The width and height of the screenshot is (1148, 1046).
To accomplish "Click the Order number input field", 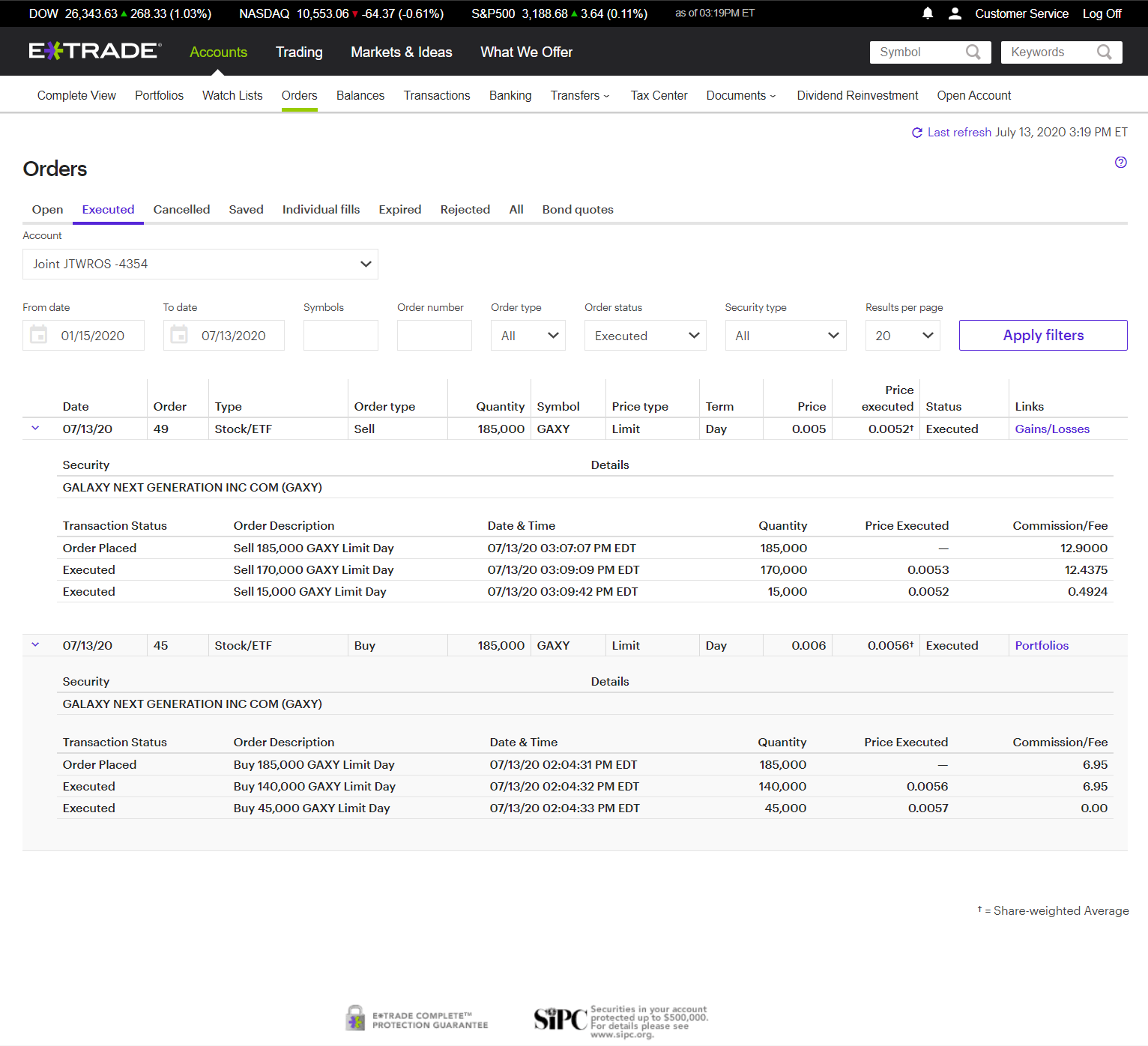I will click(434, 336).
